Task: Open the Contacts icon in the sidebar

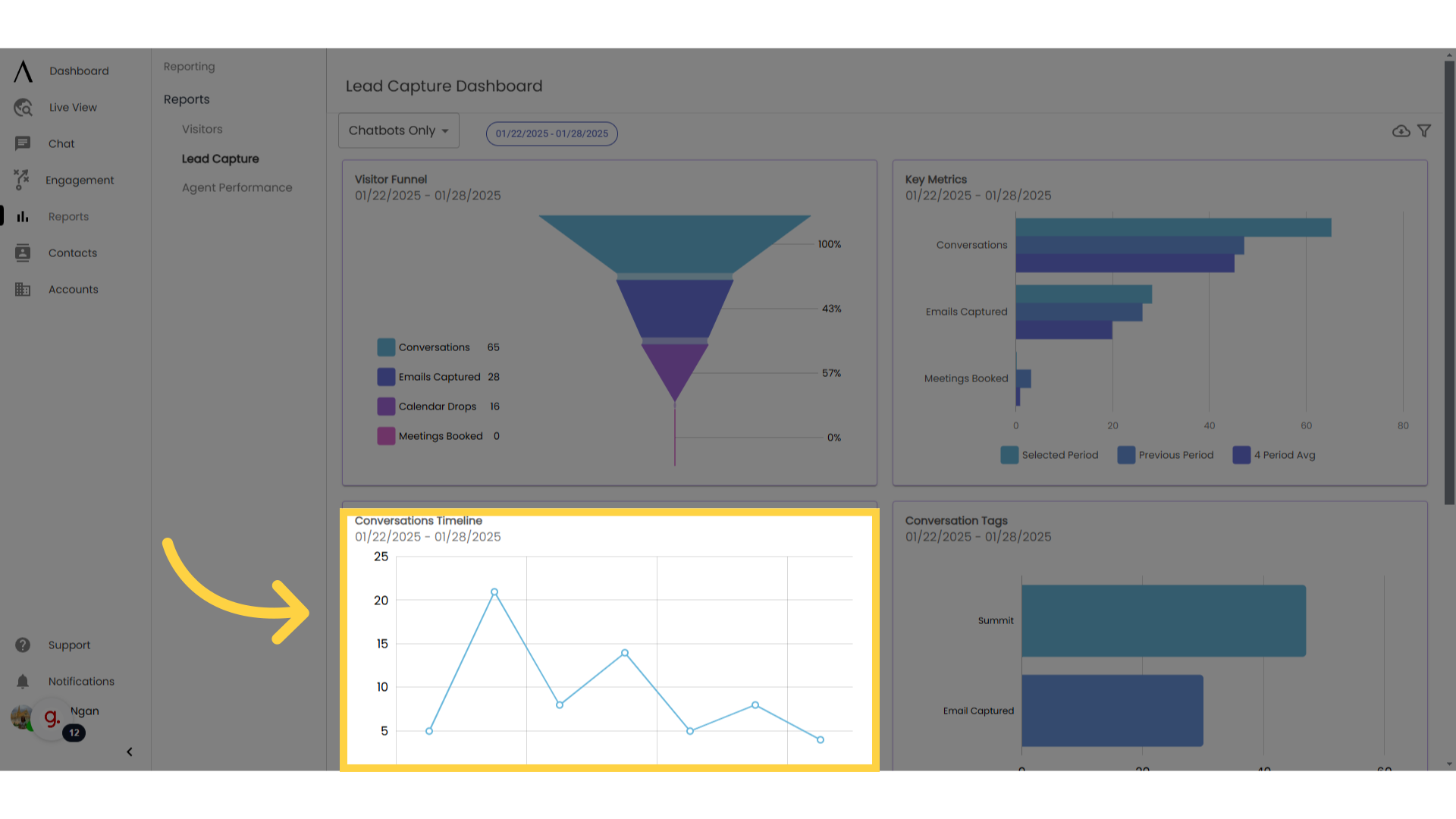Action: (23, 253)
